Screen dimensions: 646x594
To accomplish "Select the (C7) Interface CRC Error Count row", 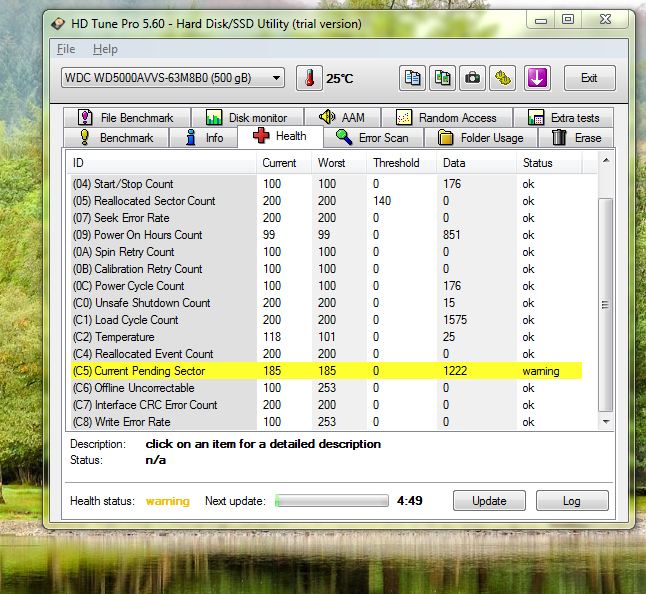I will [x=325, y=405].
